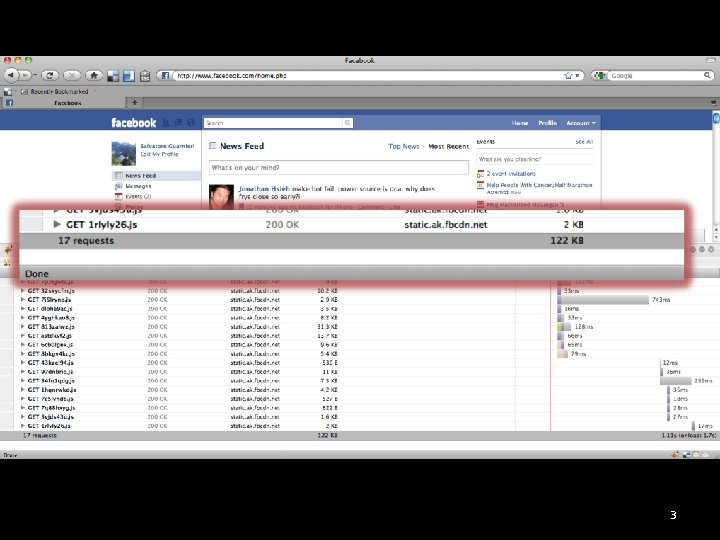Click the browser Forward arrow button
Screen dimensions: 720x540
[25, 75]
